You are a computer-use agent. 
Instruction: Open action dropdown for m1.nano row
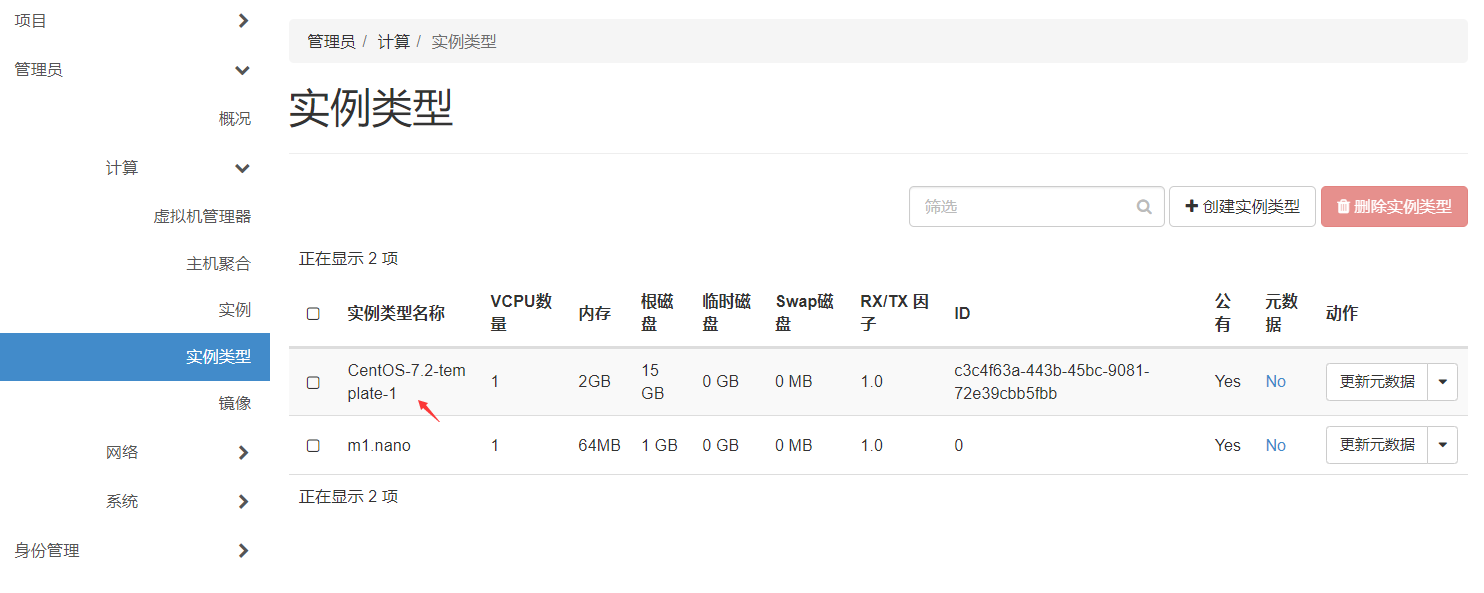1442,445
